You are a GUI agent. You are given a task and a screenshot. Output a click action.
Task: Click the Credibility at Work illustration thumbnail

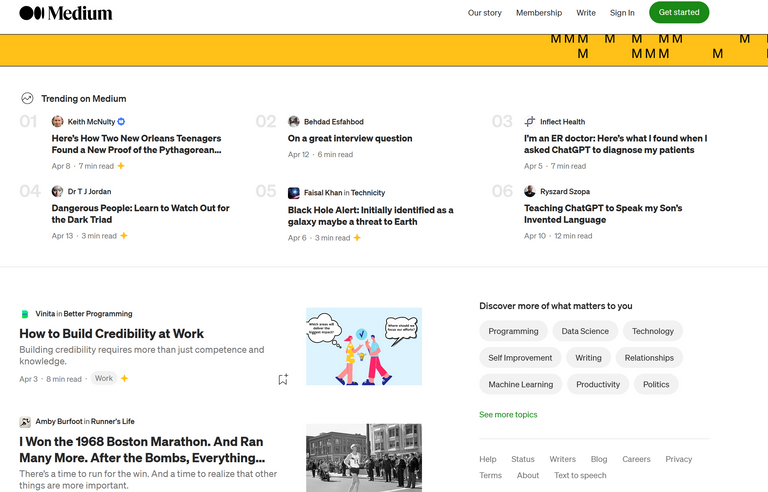pyautogui.click(x=364, y=346)
